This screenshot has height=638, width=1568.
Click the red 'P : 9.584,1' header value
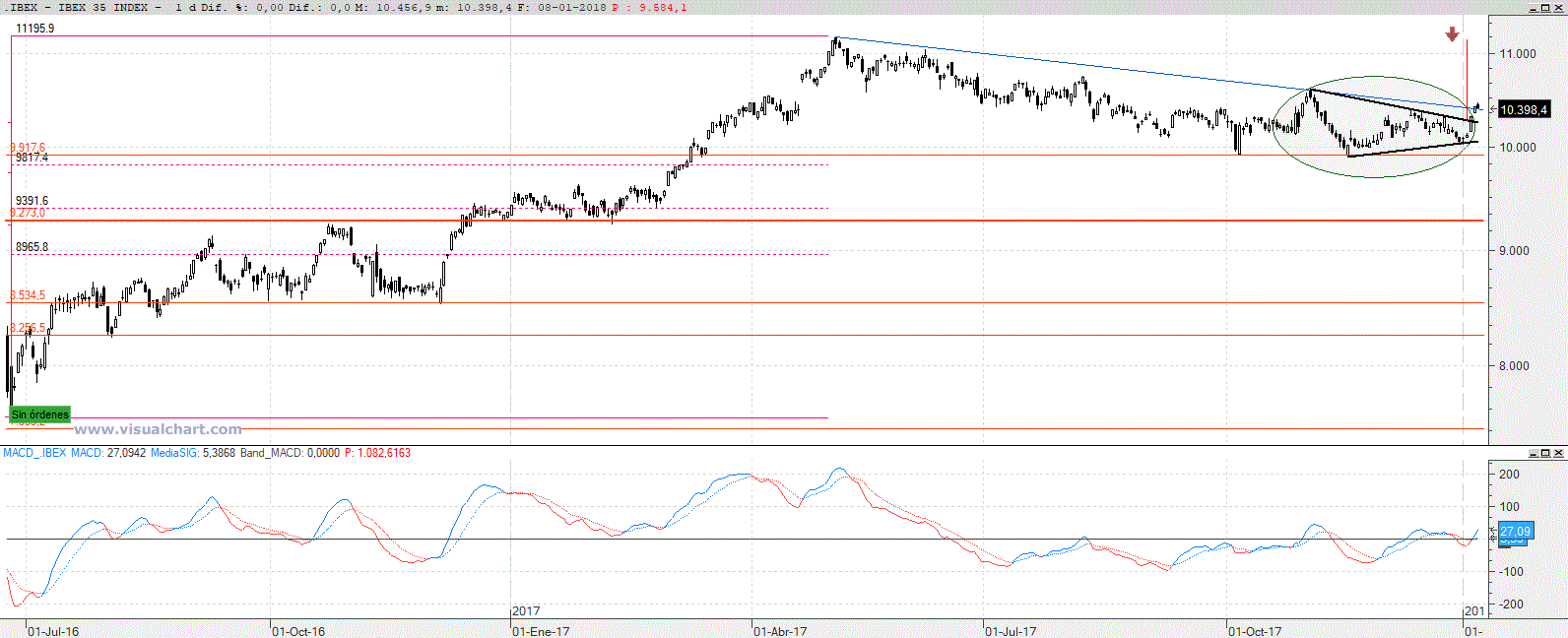tap(649, 7)
